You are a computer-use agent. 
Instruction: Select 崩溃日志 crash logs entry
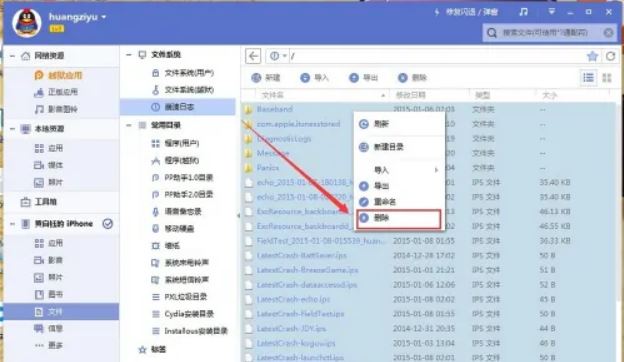point(178,107)
